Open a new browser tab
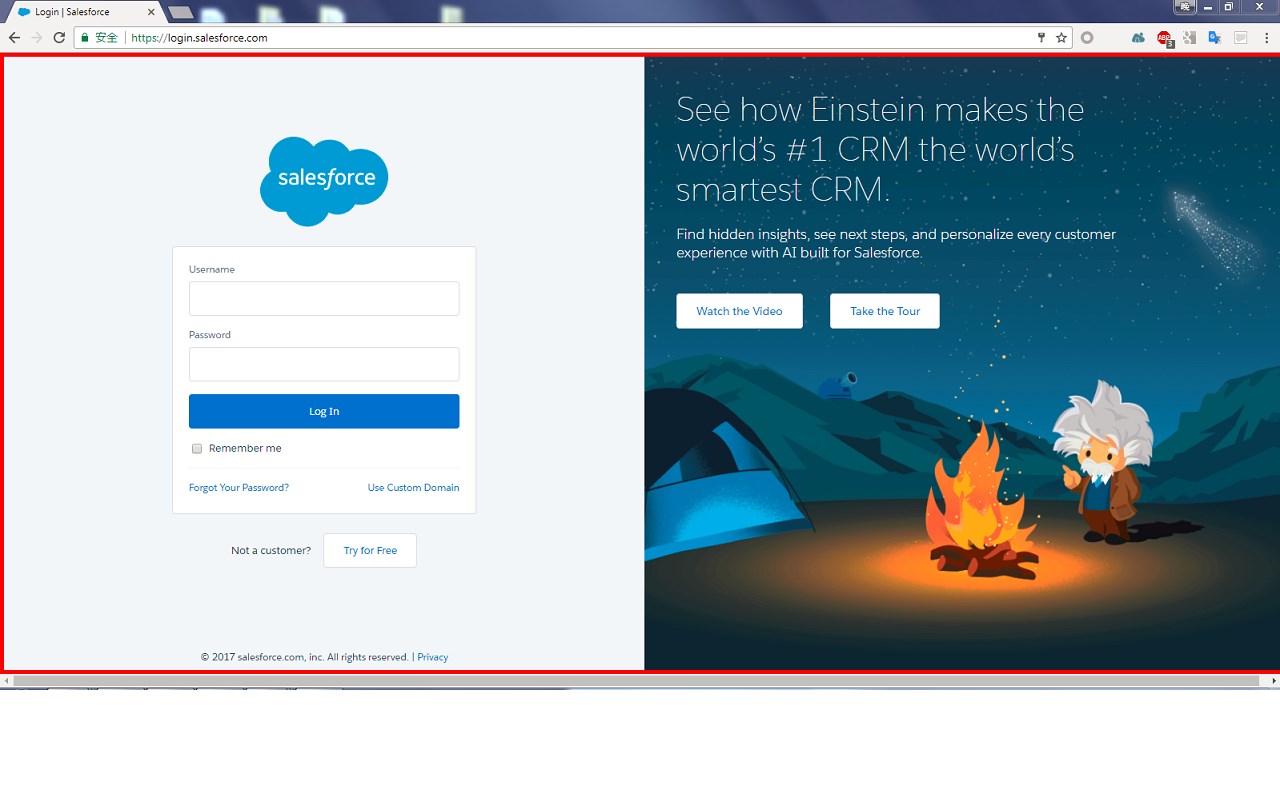This screenshot has width=1280, height=800. 181,12
